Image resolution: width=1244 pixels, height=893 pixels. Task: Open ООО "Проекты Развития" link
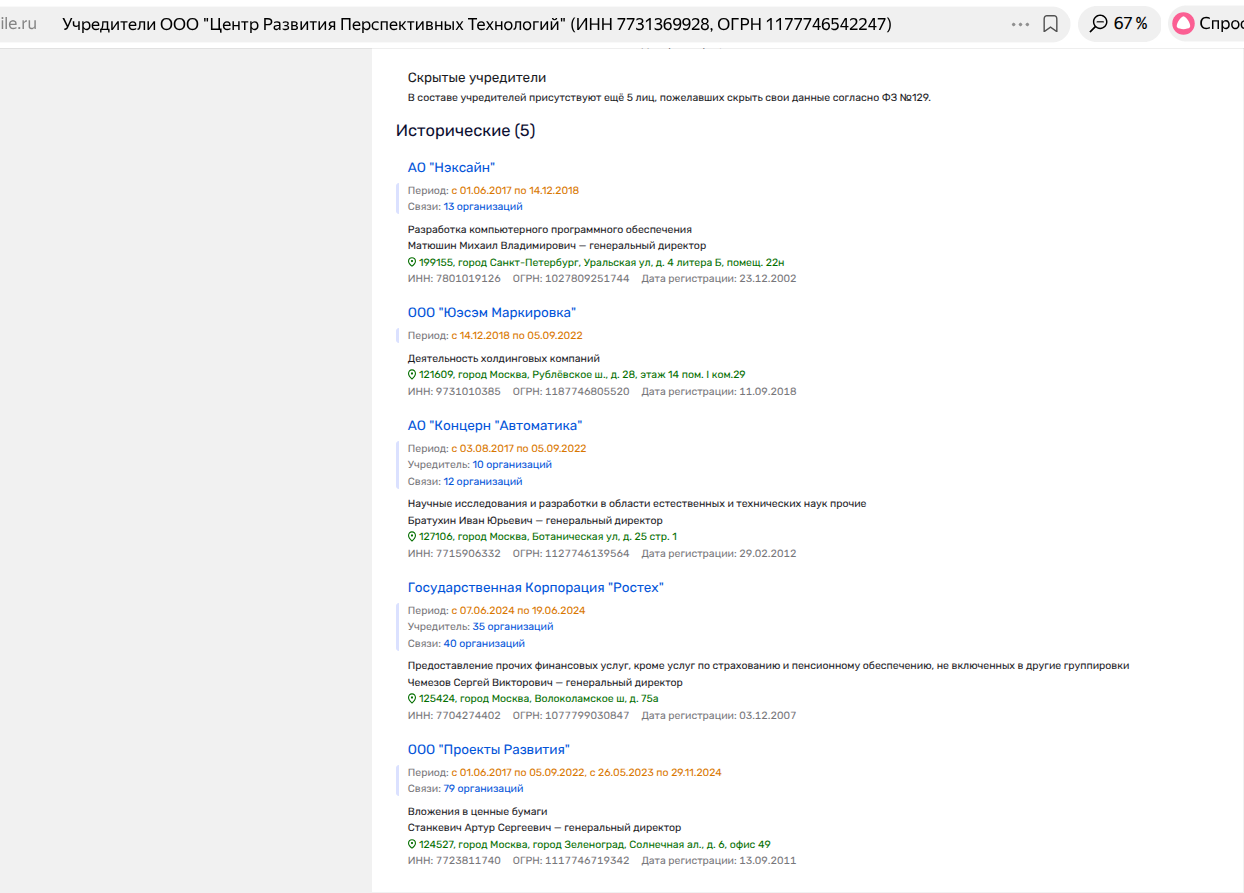tap(488, 750)
